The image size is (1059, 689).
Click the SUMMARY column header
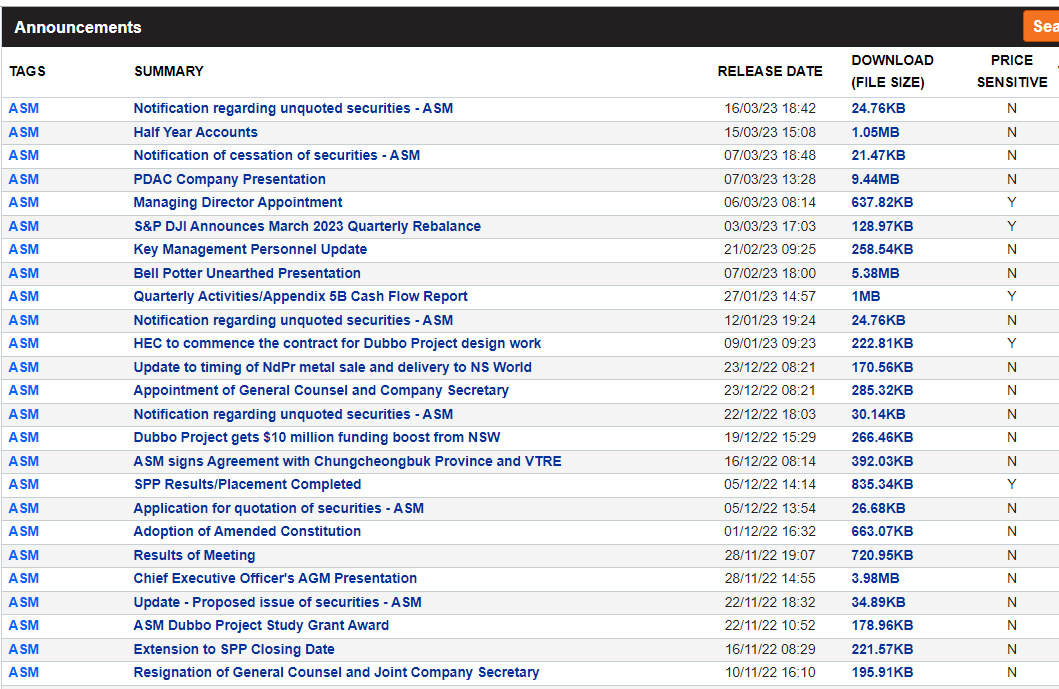(x=169, y=71)
